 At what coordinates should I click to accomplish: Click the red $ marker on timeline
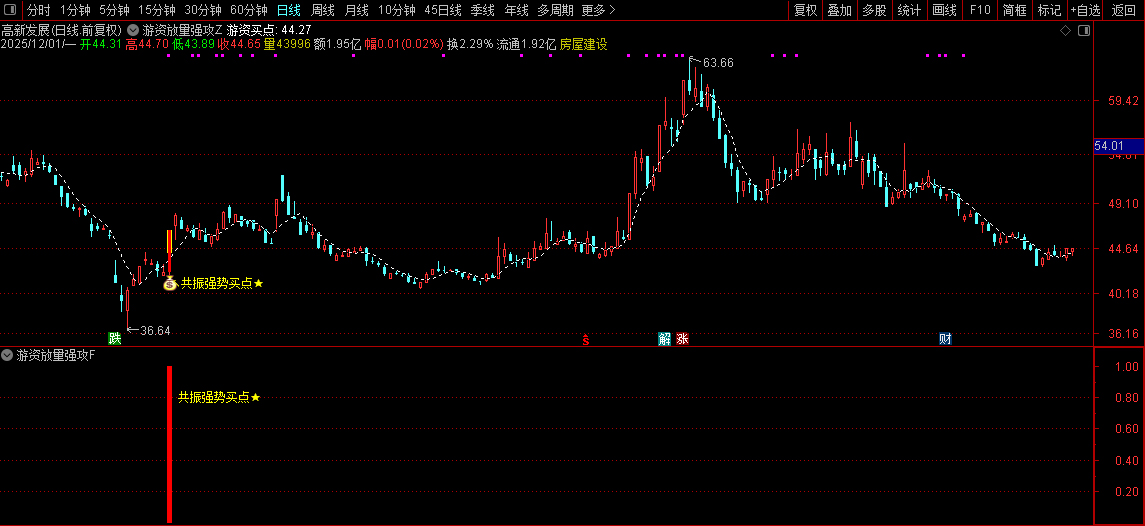click(x=586, y=339)
